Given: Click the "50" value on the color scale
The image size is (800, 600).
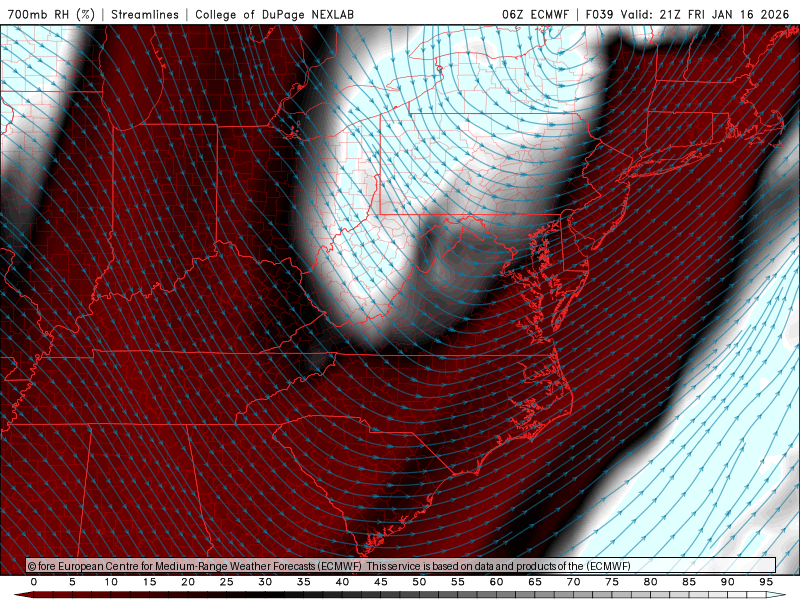Looking at the screenshot, I should (419, 582).
